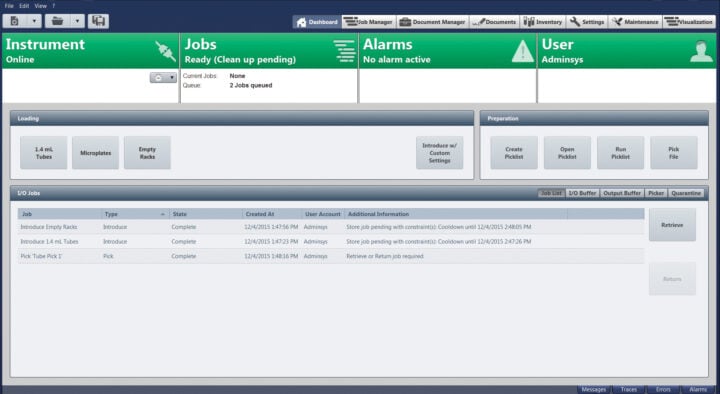Select the I/O Buffer tab
Image resolution: width=720 pixels, height=394 pixels.
(582, 193)
